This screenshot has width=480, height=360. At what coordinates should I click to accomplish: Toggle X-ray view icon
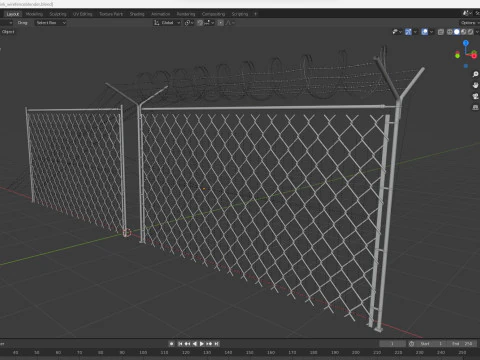(x=441, y=32)
